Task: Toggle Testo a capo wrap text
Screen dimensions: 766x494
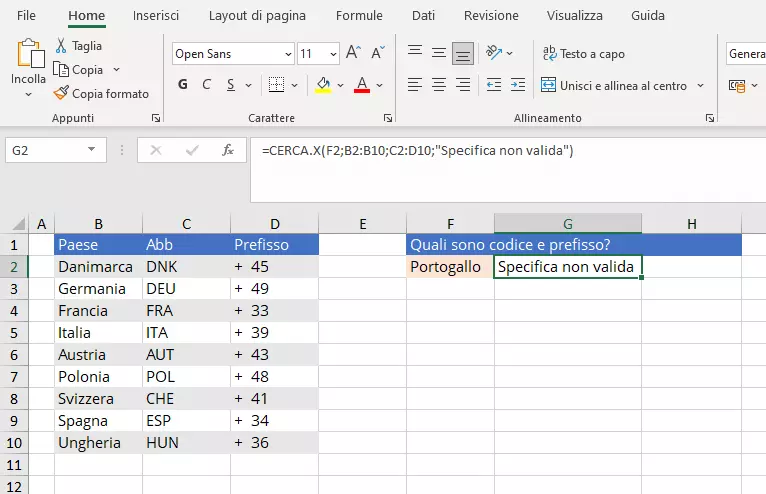Action: [x=584, y=53]
